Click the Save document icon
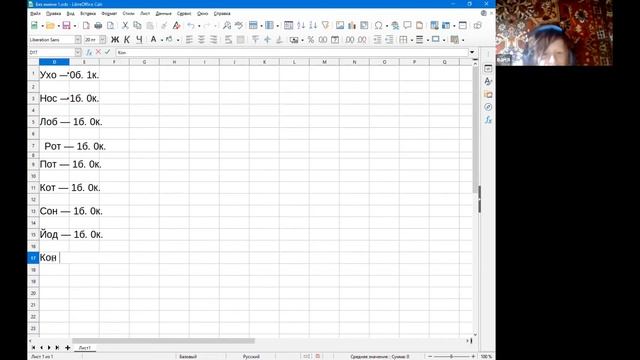This screenshot has width=640, height=360. point(66,26)
